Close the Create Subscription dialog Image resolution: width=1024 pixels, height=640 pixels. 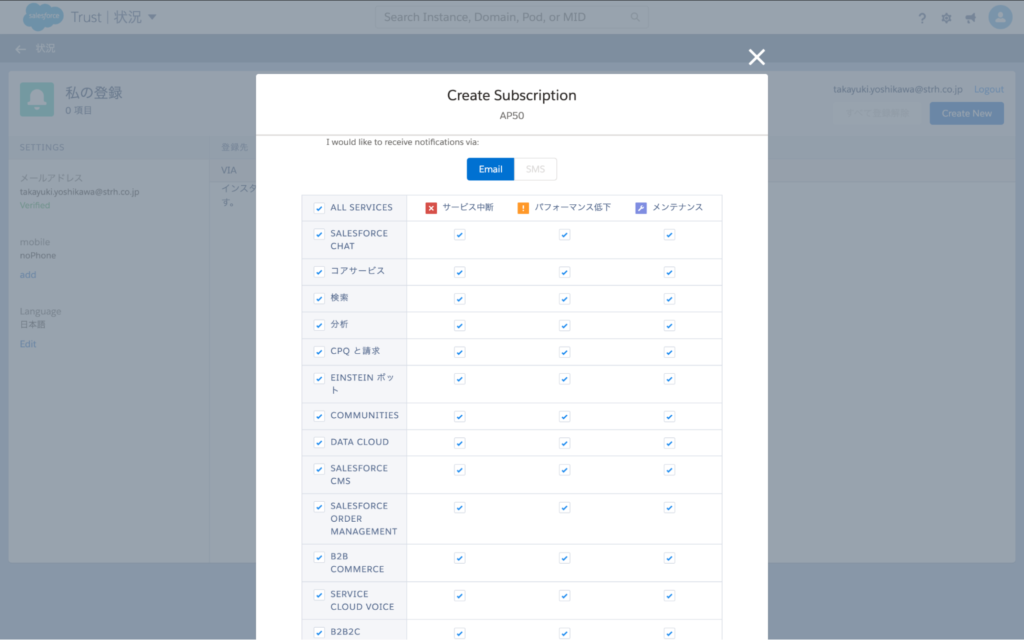tap(756, 57)
